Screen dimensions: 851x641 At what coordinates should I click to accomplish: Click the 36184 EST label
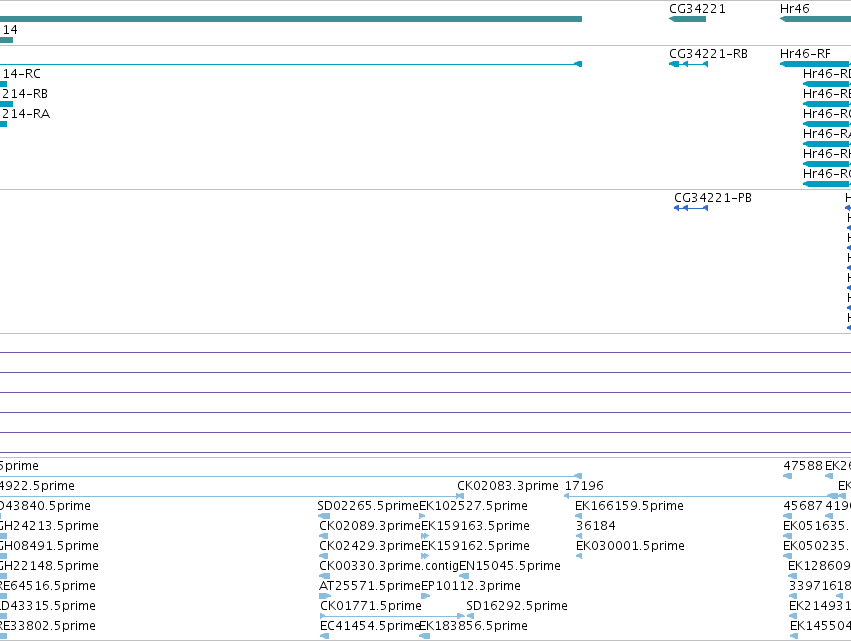click(595, 526)
